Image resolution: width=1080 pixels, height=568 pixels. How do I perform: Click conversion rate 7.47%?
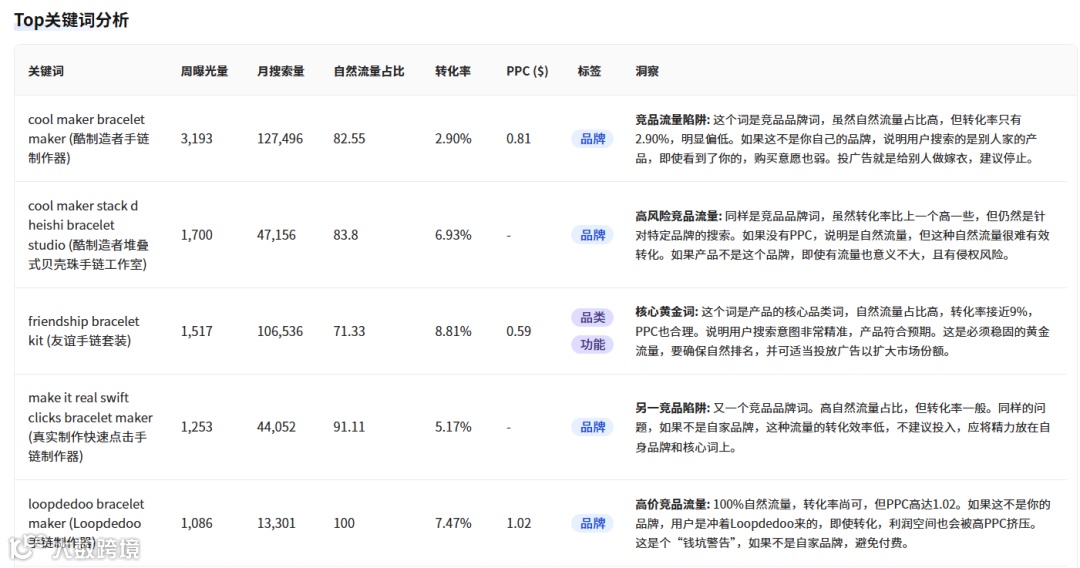[x=453, y=523]
